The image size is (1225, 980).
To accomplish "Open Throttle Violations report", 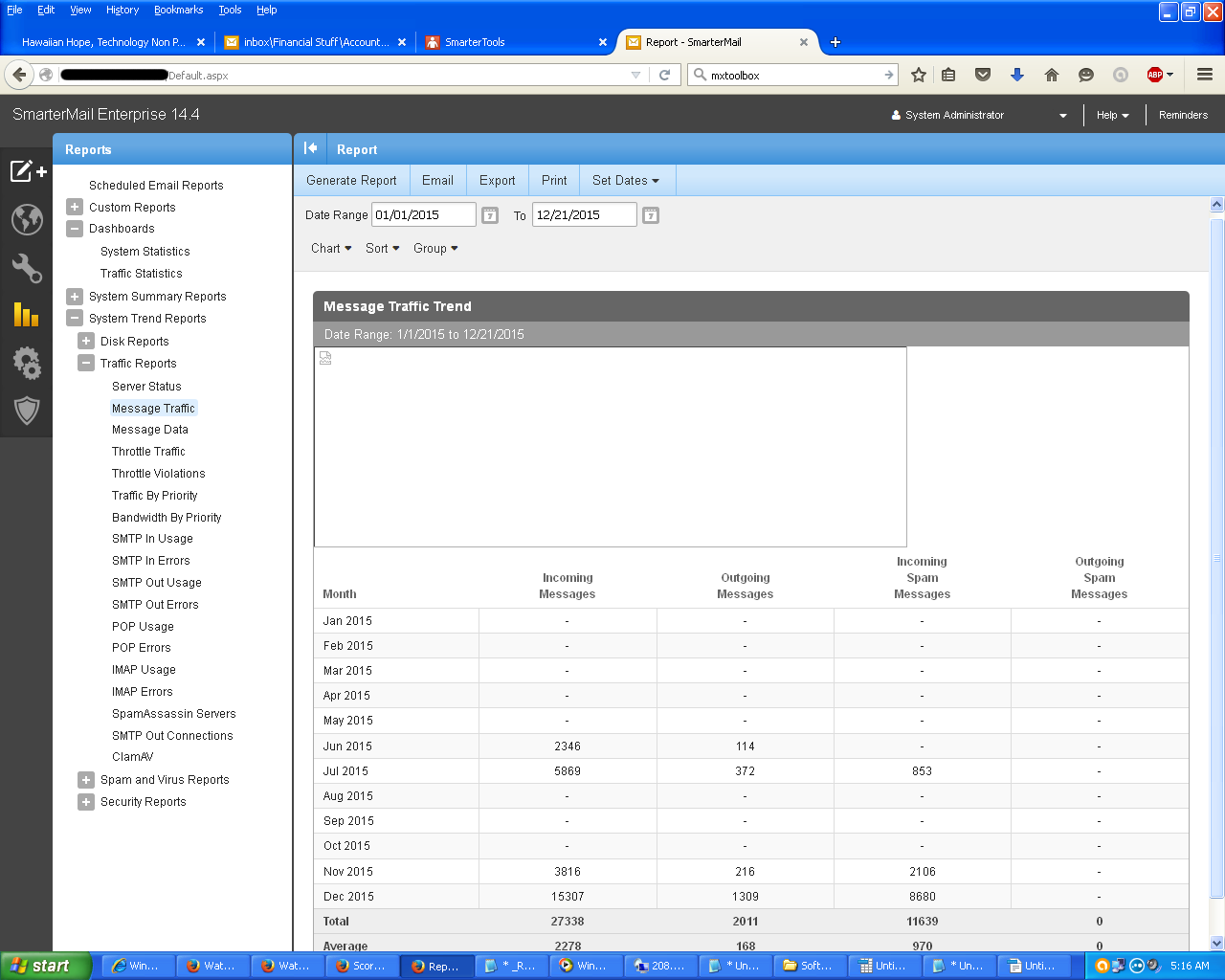I will [x=158, y=474].
